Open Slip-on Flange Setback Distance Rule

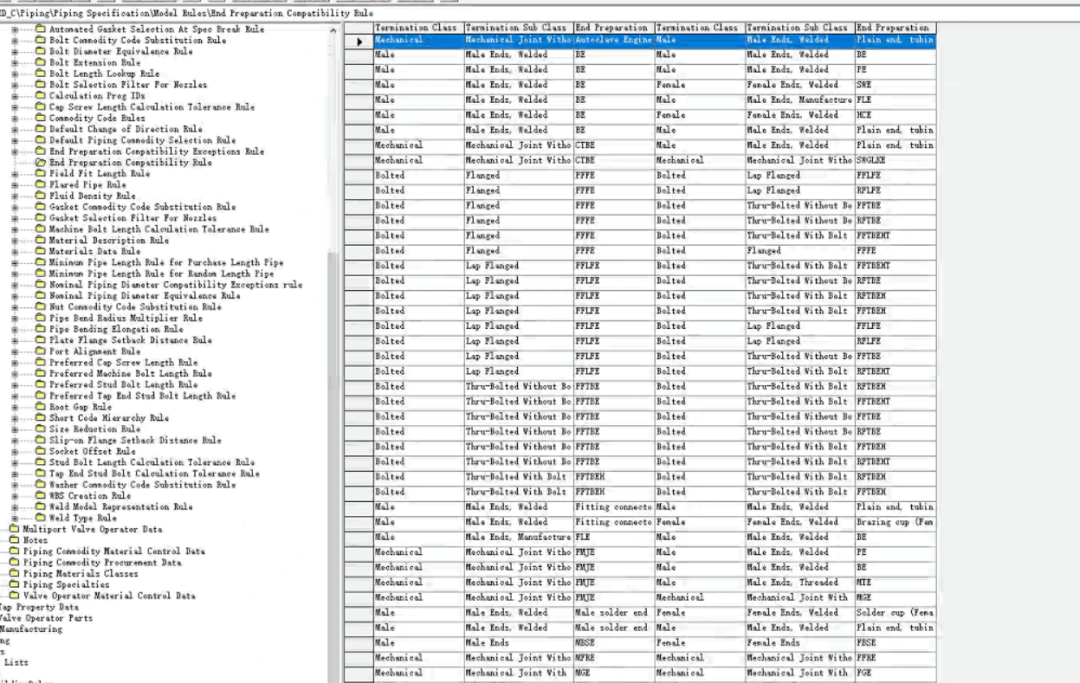coord(135,440)
